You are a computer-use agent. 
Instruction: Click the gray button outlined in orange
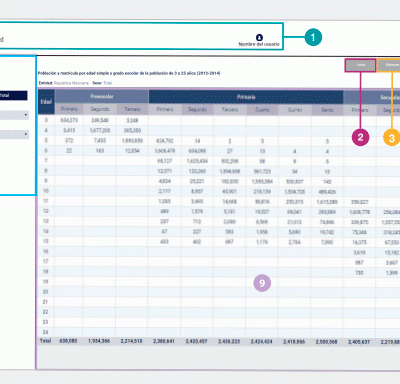click(389, 65)
